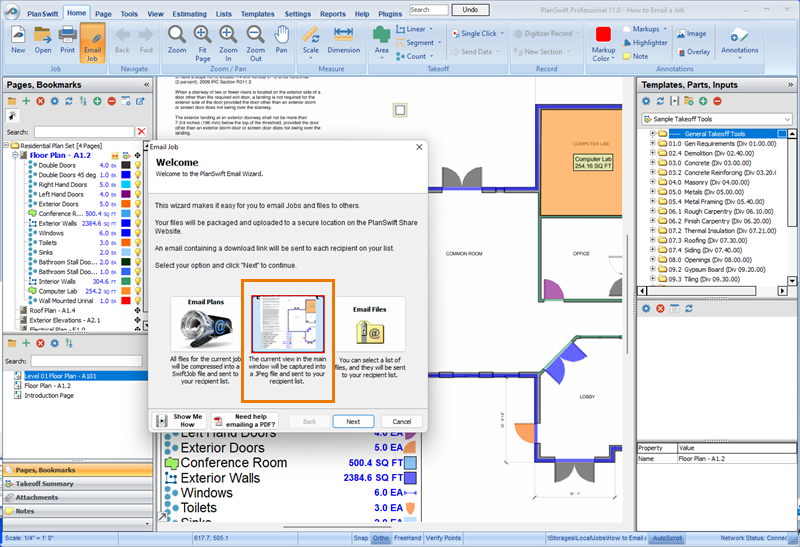Click the Dimension measure tool
Viewport: 800px width, 547px height.
coord(343,40)
